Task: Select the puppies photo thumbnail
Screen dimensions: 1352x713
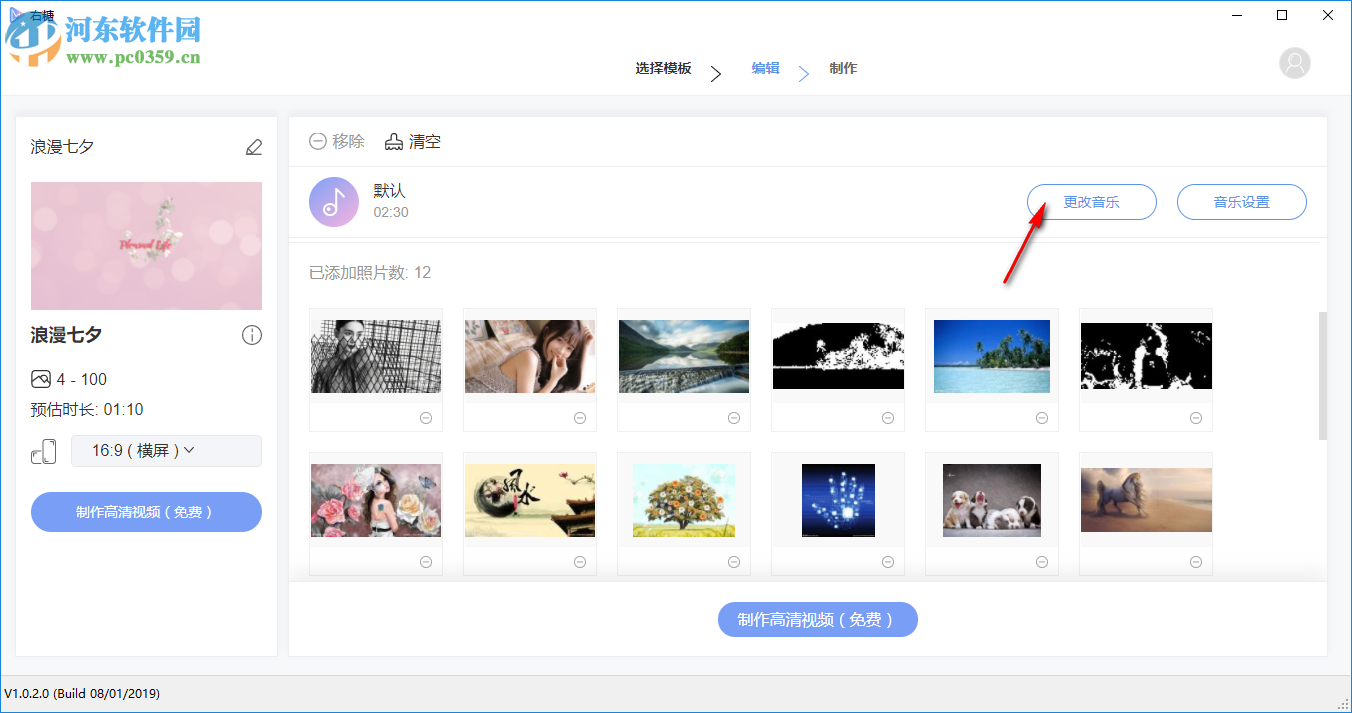Action: [x=992, y=500]
